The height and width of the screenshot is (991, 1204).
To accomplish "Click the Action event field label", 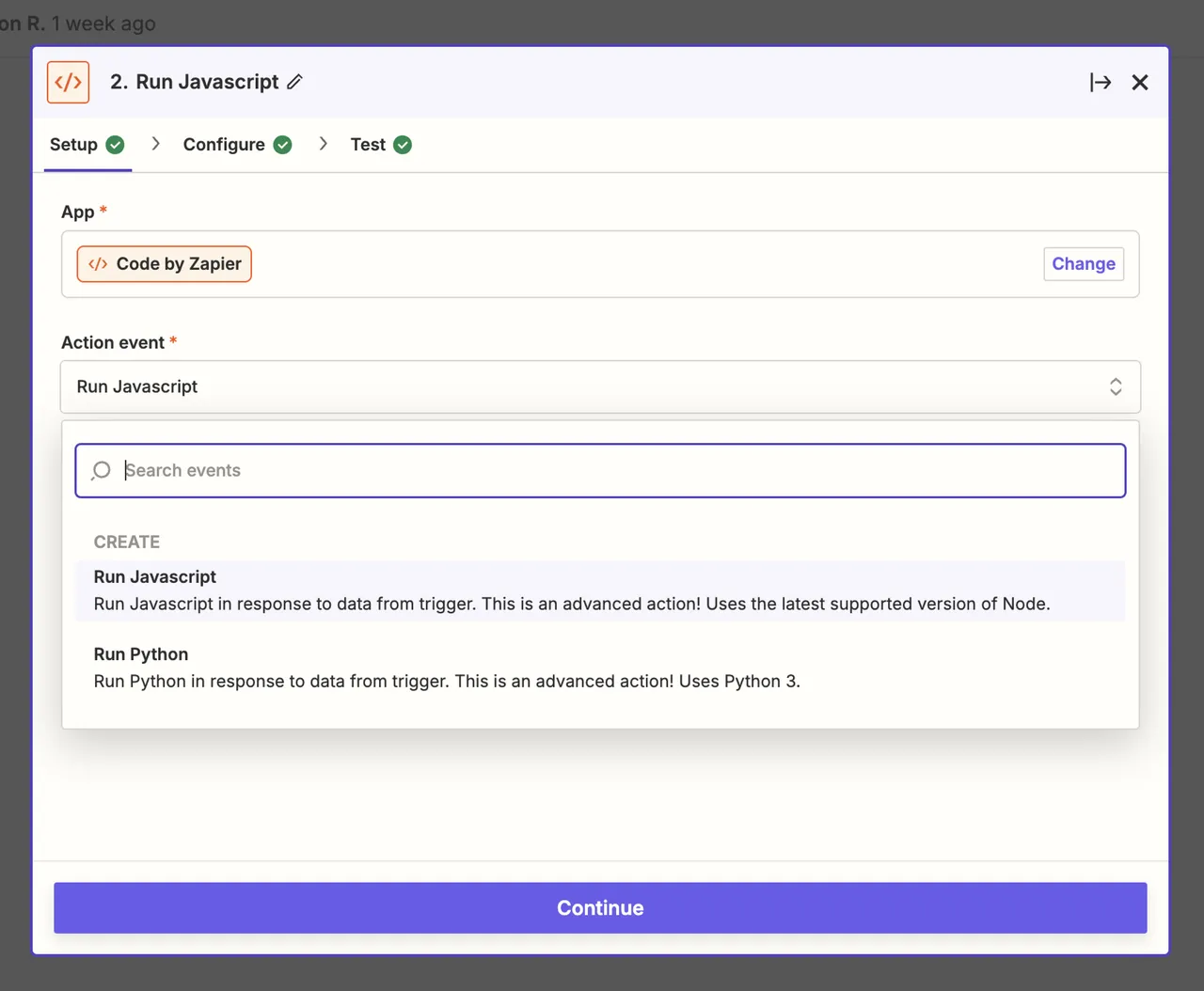I will [113, 343].
